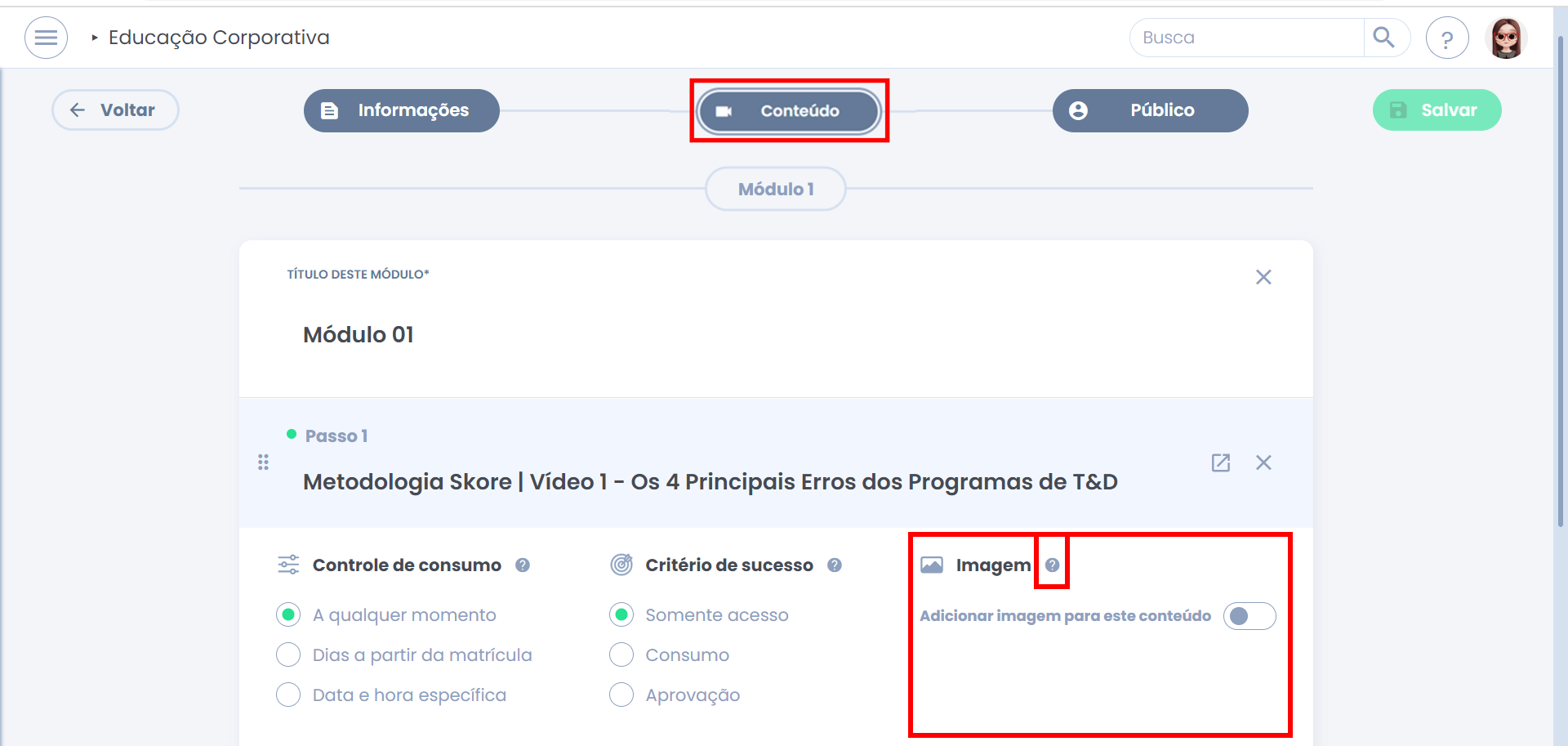Open the user avatar profile
1568x746 pixels.
[1506, 38]
